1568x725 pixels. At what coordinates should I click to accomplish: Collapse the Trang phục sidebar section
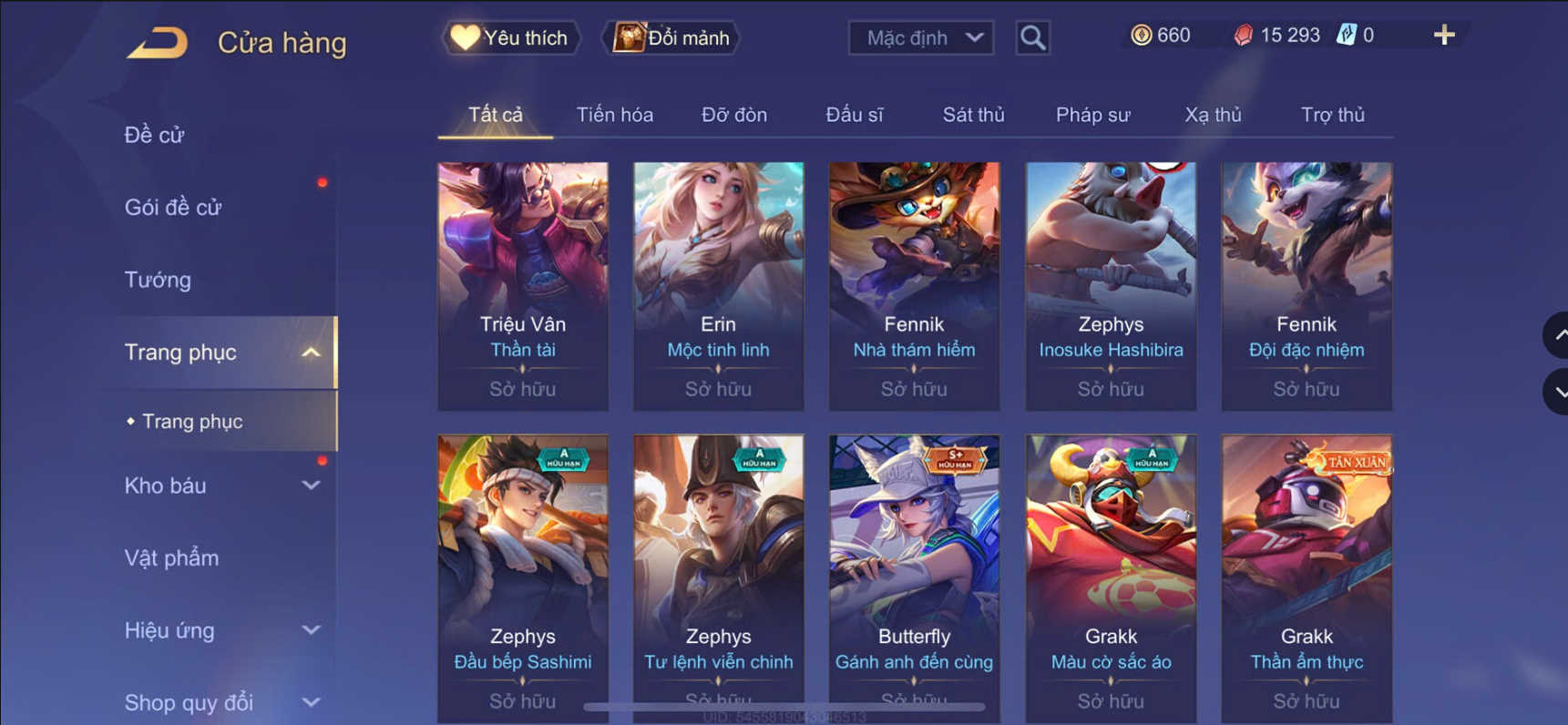pos(311,352)
